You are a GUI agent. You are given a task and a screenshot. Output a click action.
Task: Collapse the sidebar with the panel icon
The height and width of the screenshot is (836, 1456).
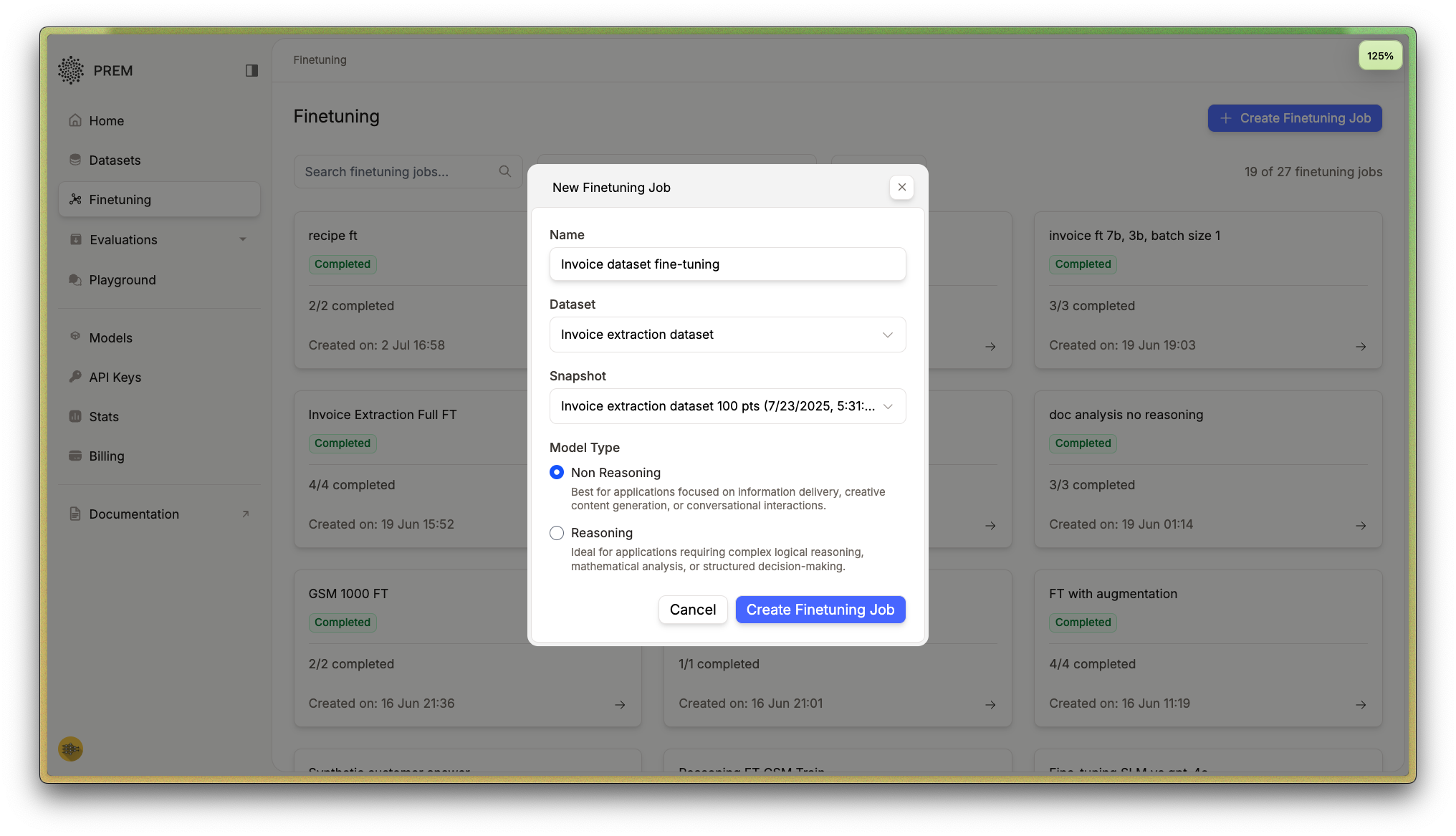click(x=252, y=69)
